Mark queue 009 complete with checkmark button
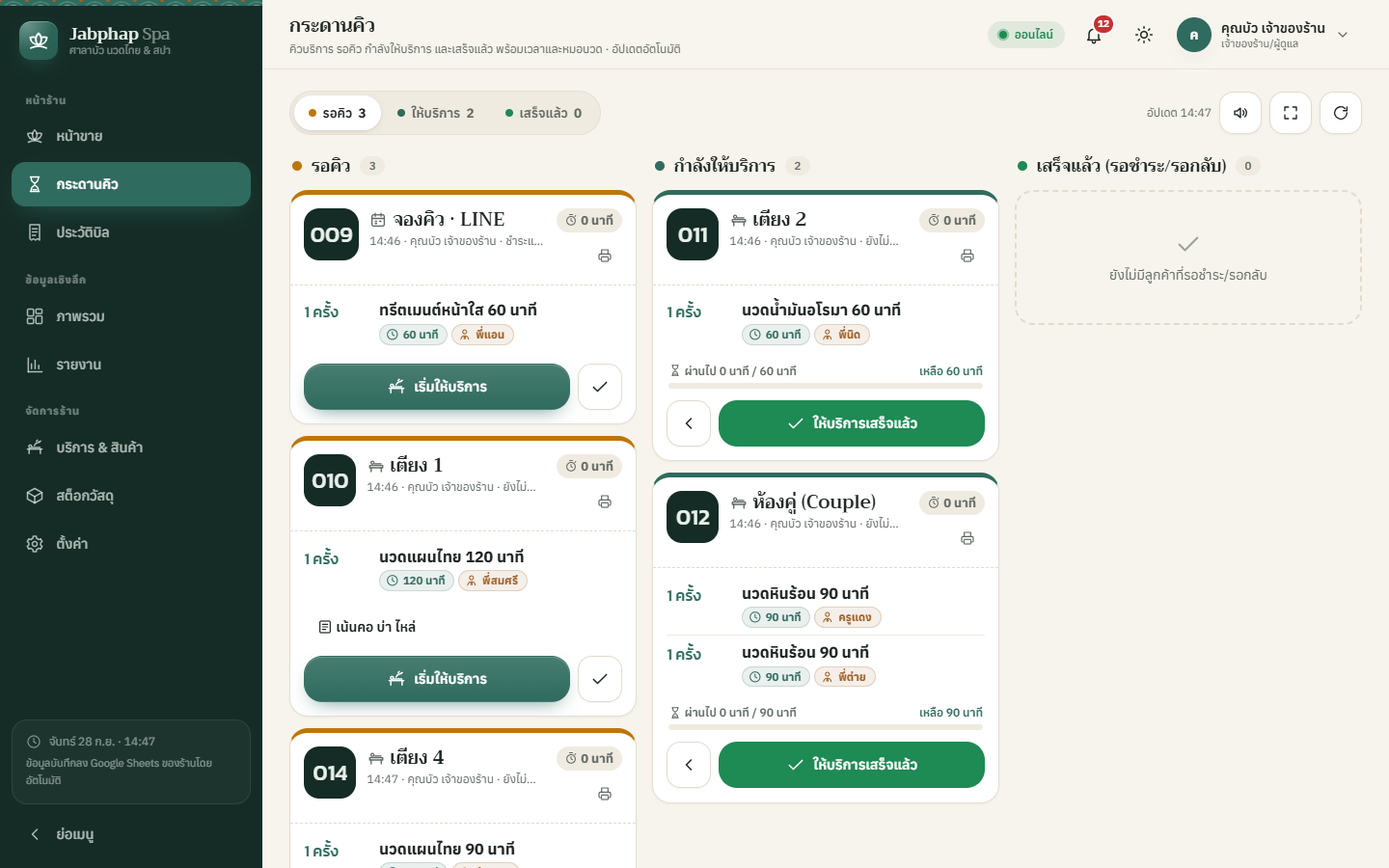The height and width of the screenshot is (868, 1389). click(x=600, y=387)
